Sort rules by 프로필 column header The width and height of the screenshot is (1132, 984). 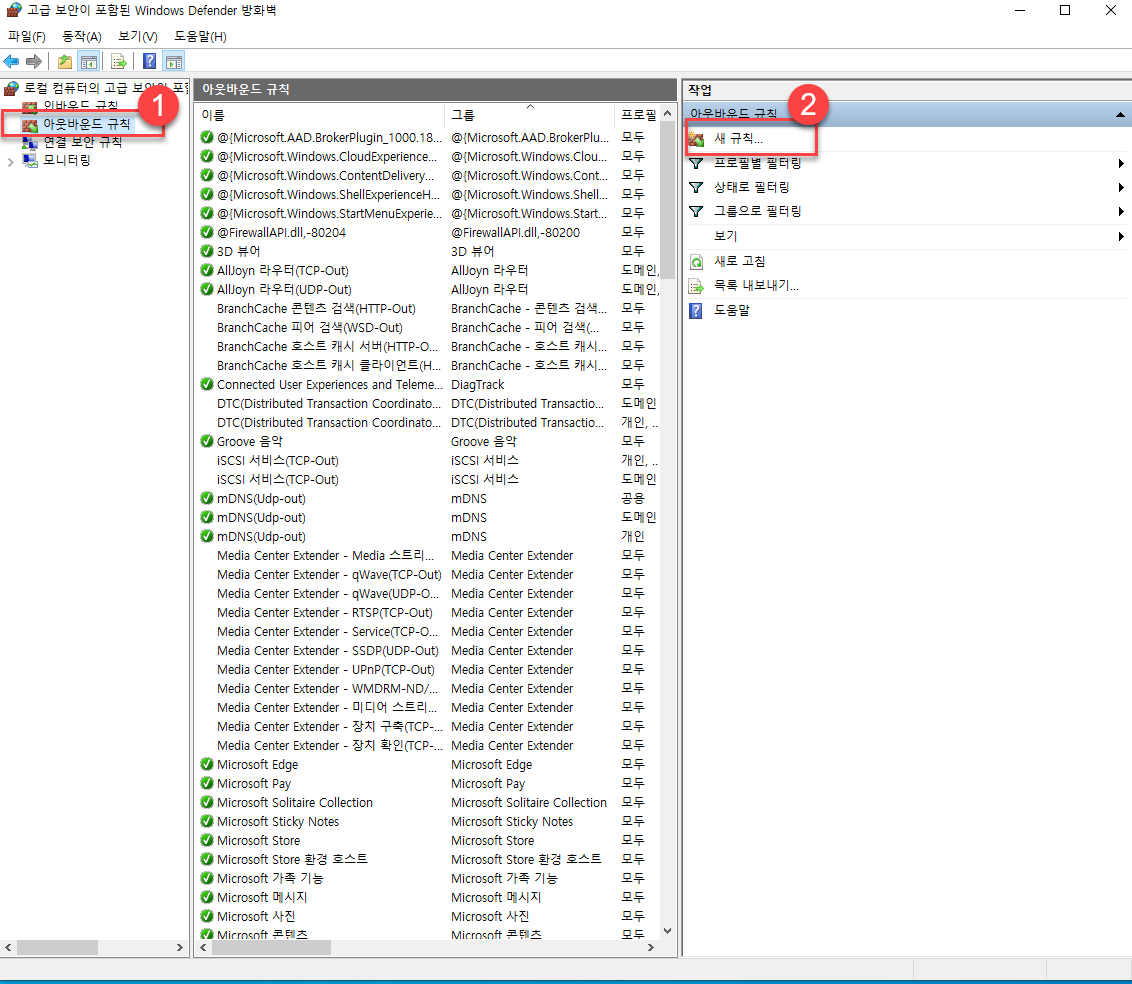[x=637, y=115]
